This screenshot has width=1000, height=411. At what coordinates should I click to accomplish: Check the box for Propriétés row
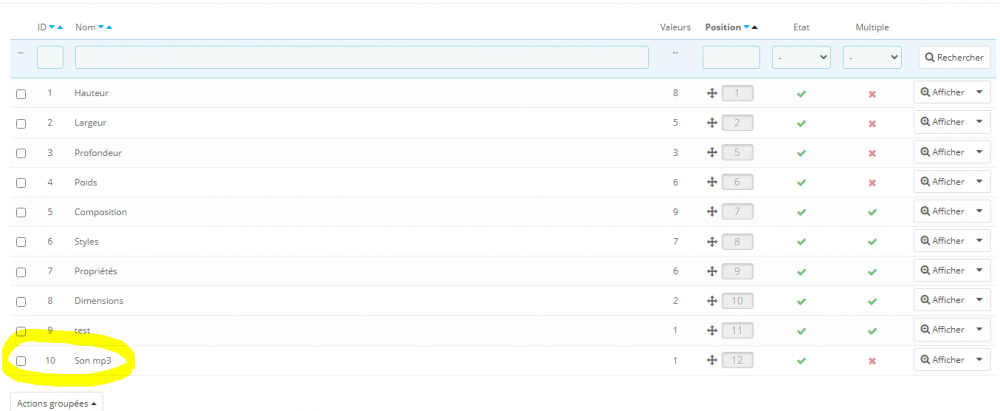[x=21, y=272]
